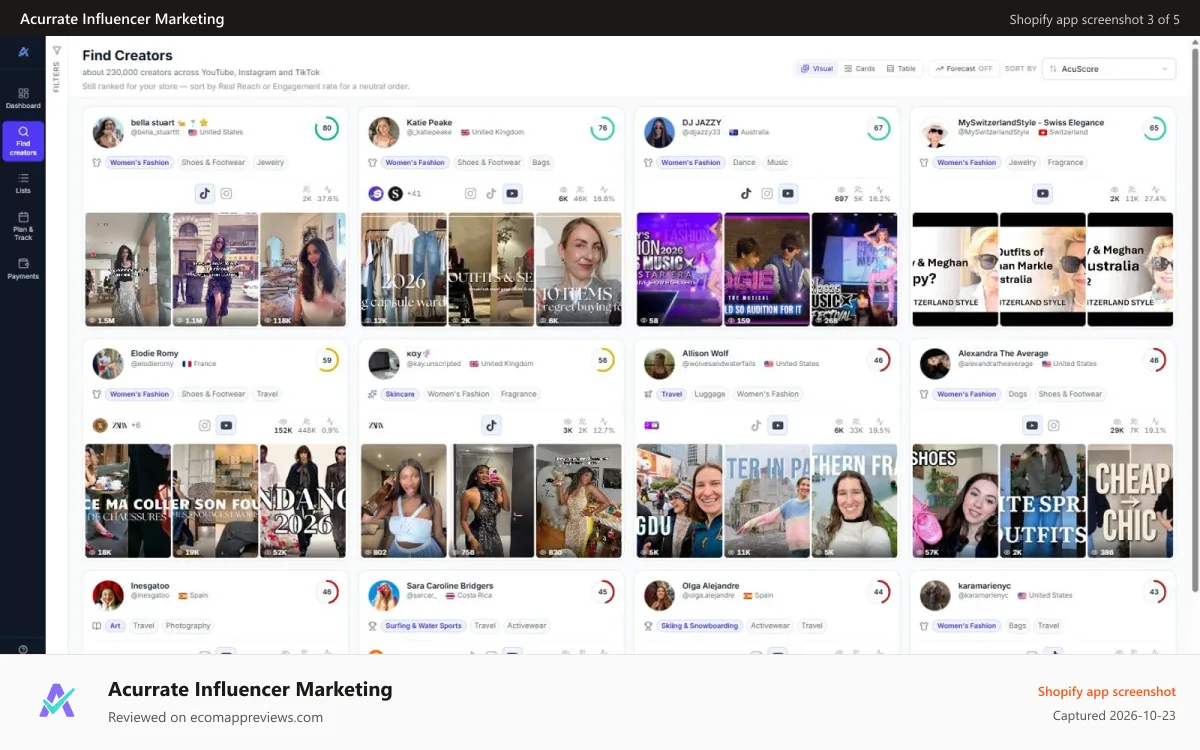Screen dimensions: 1200x750
Task: Open Katie Peake's 2026 capsule wardrobe thumbnail
Action: (403, 269)
